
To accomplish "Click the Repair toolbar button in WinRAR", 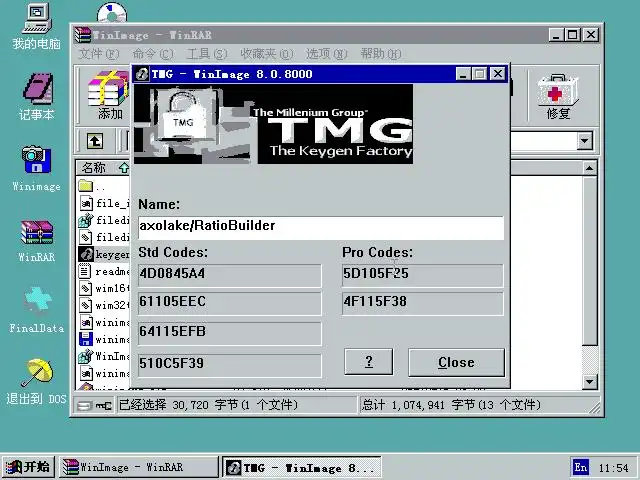I will 558,96.
